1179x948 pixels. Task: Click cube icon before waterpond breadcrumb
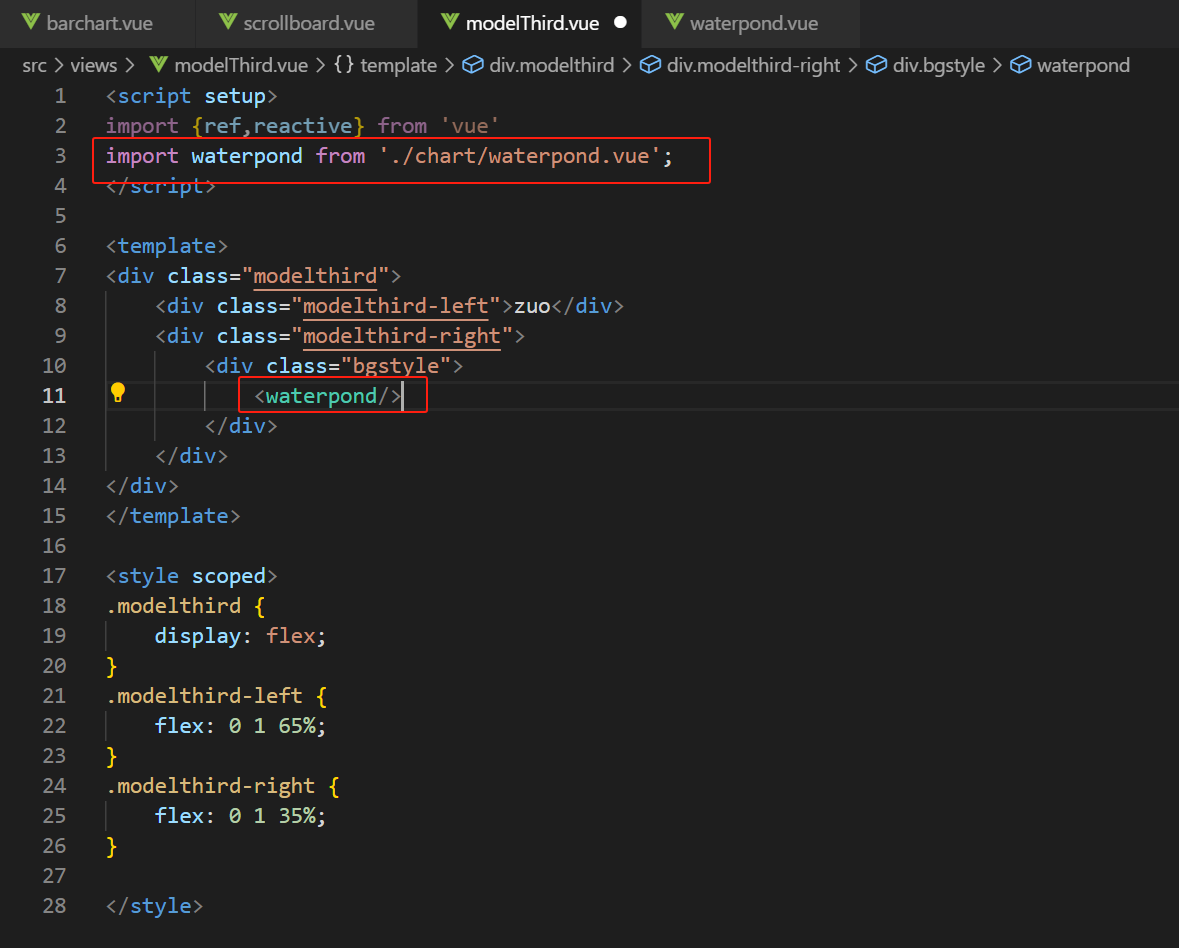pos(1020,65)
